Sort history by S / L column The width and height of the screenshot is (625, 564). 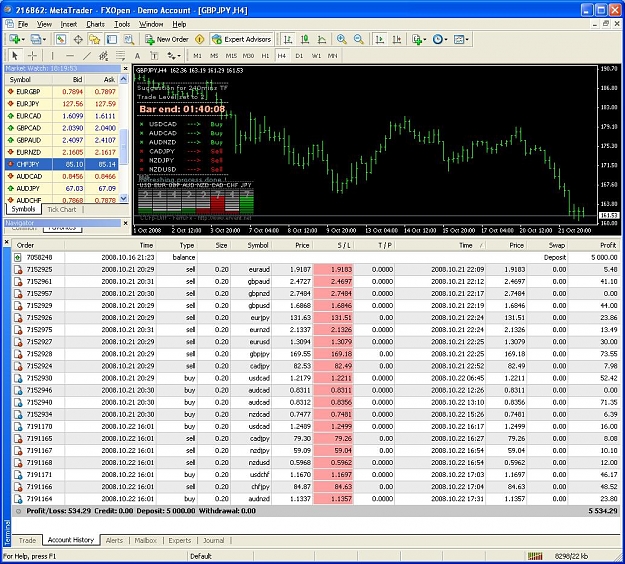pos(333,245)
